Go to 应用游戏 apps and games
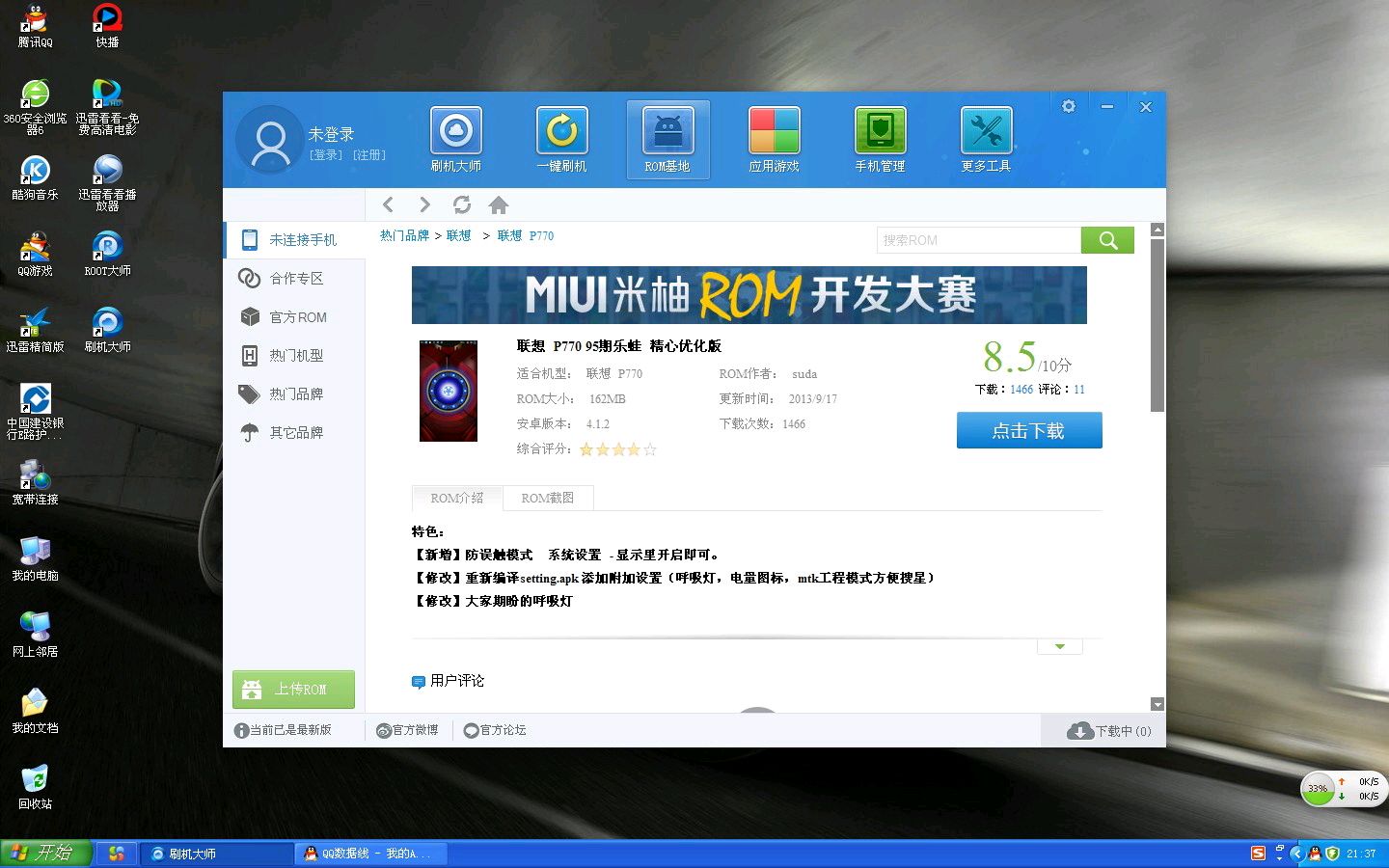The image size is (1389, 868). [x=774, y=140]
